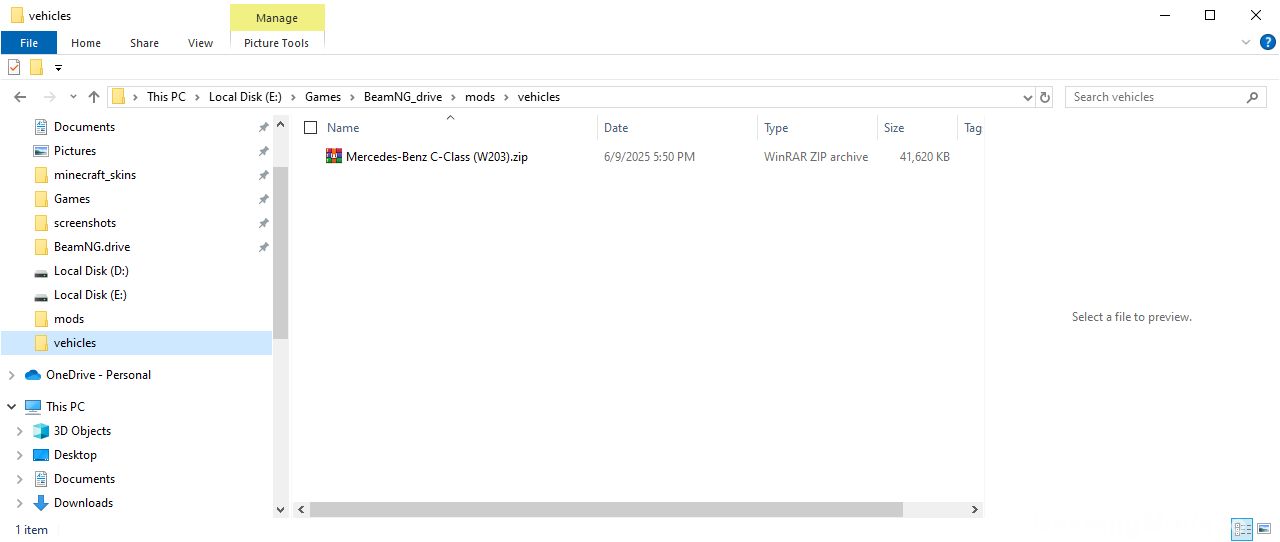Navigate to This PC breadcrumb

[x=166, y=97]
